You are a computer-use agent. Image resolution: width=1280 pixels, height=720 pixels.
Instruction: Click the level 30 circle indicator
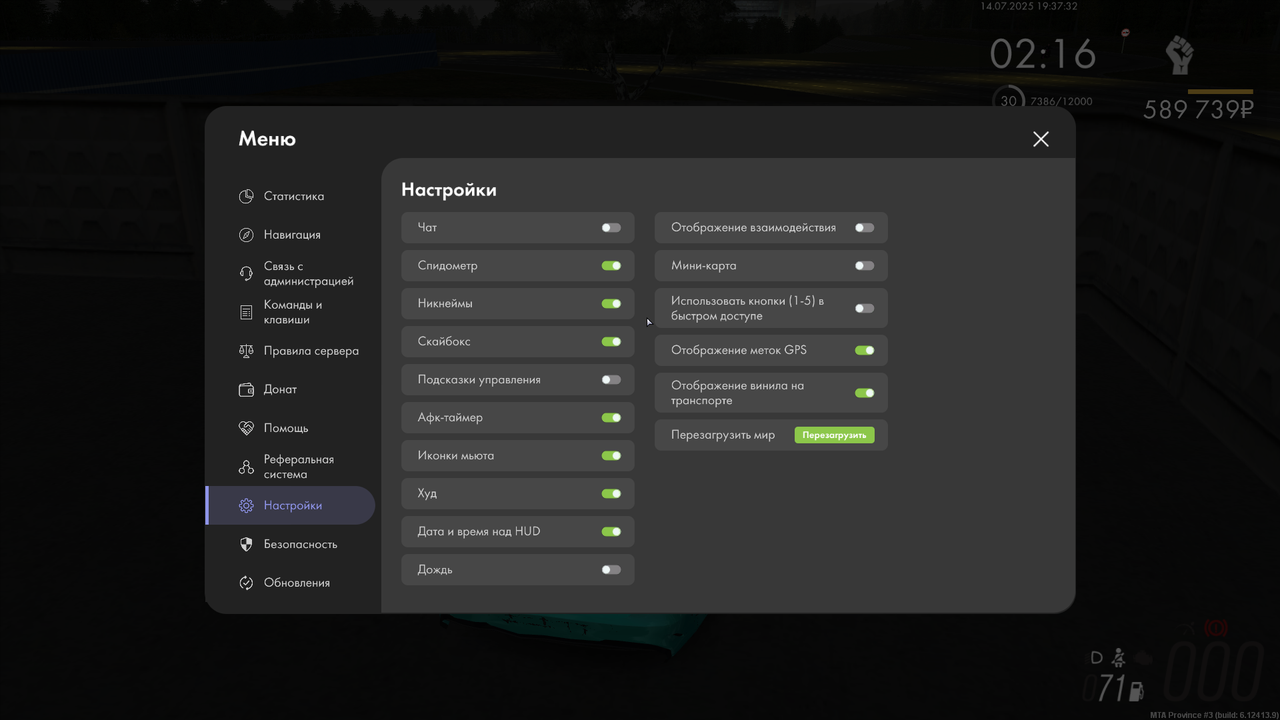point(1008,101)
